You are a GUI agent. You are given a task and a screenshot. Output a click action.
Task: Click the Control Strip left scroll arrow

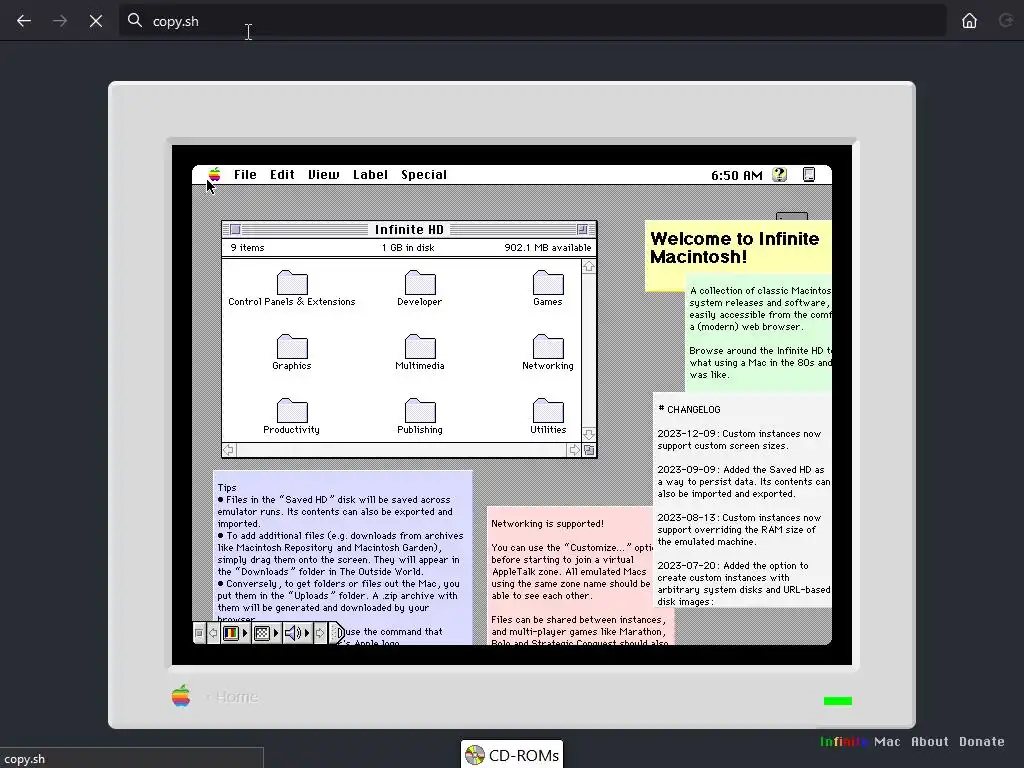[213, 633]
